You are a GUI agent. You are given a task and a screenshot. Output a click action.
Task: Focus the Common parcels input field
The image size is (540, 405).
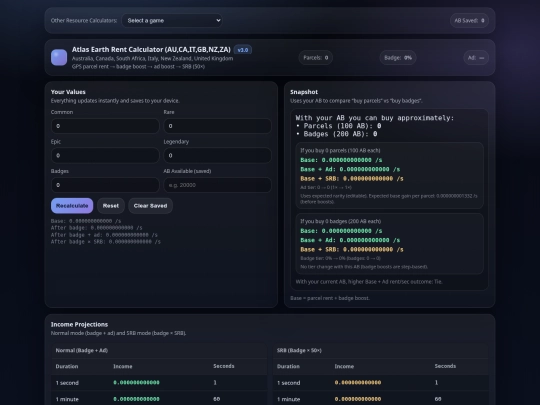pos(105,126)
